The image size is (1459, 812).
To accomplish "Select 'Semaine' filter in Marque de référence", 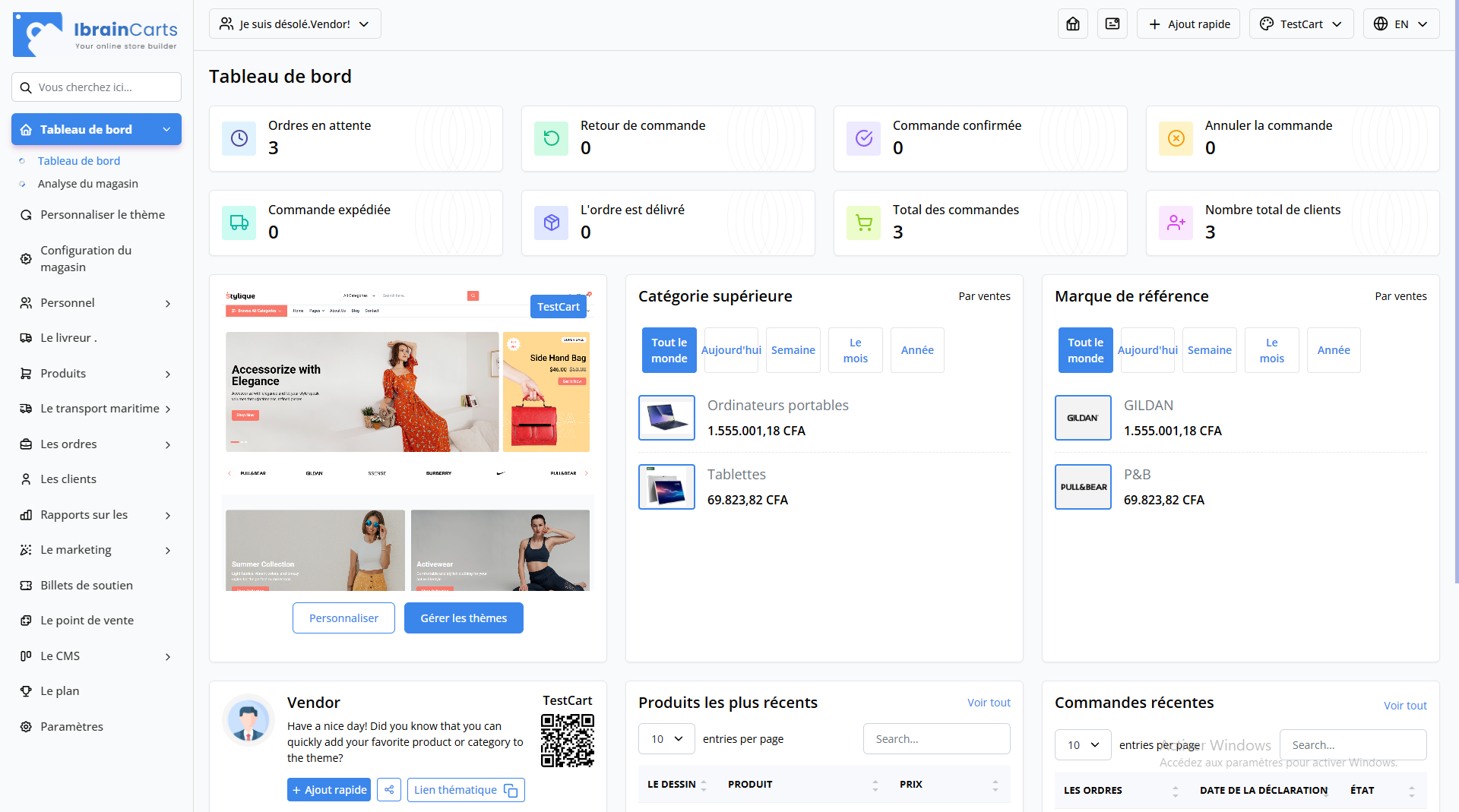I will (x=1209, y=350).
